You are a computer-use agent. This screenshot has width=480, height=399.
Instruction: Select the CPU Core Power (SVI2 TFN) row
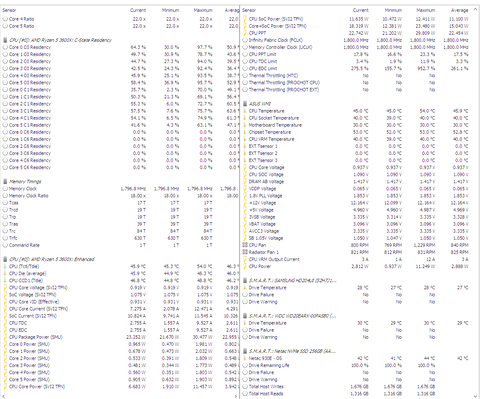pyautogui.click(x=120, y=387)
